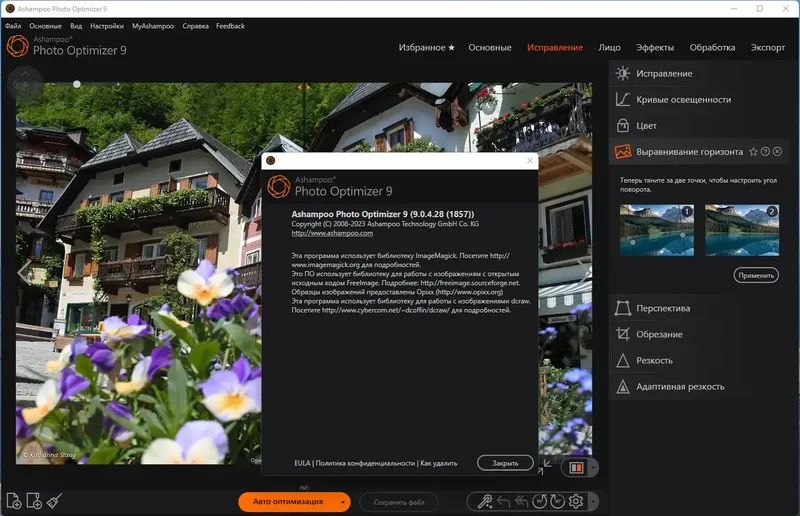Open the Авто оптимизация dropdown arrow
The width and height of the screenshot is (800, 516).
coord(343,502)
